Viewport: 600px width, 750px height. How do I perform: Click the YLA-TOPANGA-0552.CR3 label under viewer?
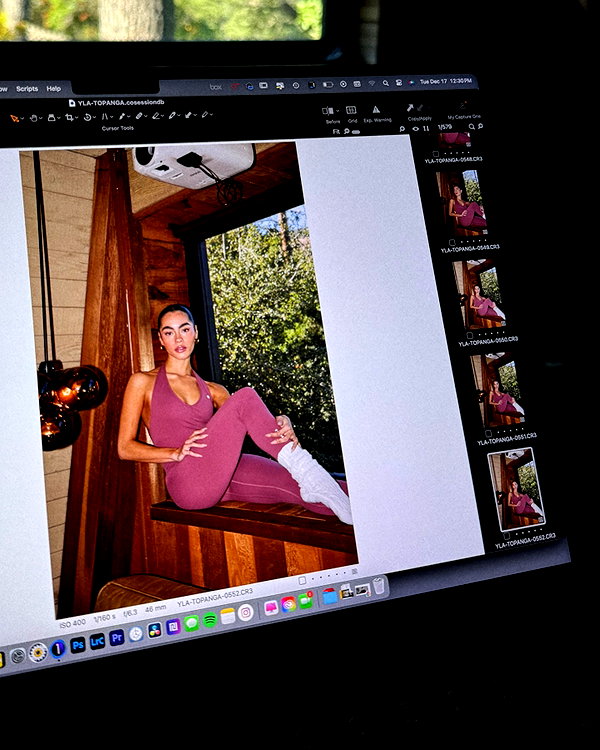click(x=215, y=597)
